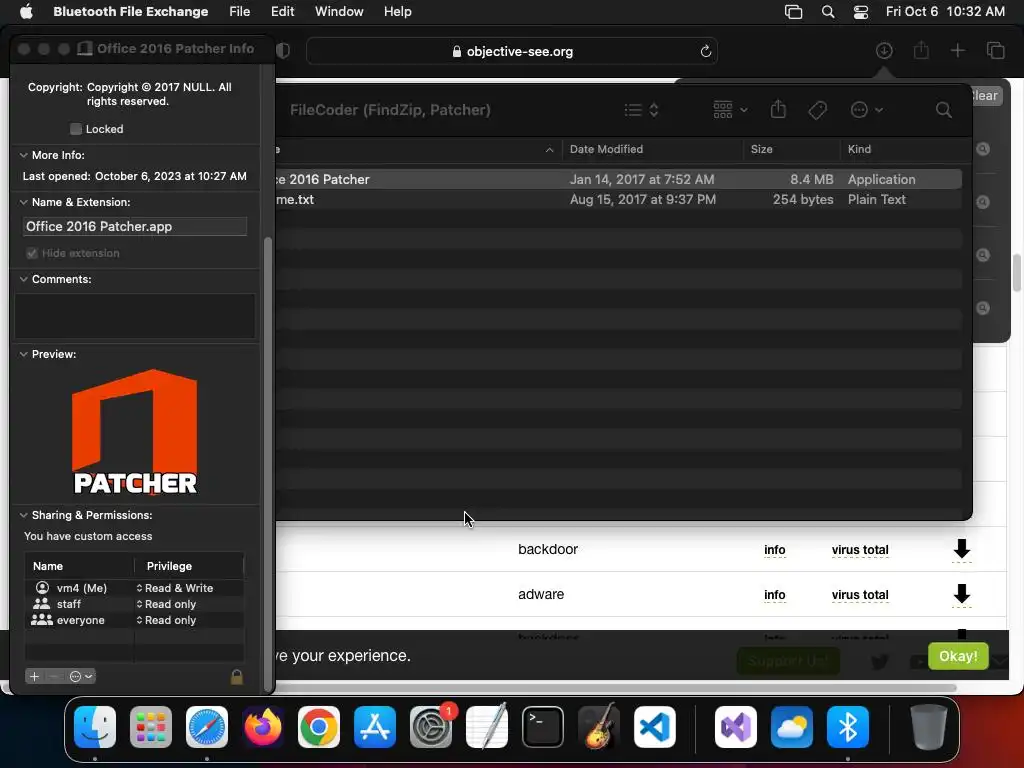Click Safari's Show Downloads icon
Viewport: 1024px width, 768px height.
[x=884, y=51]
